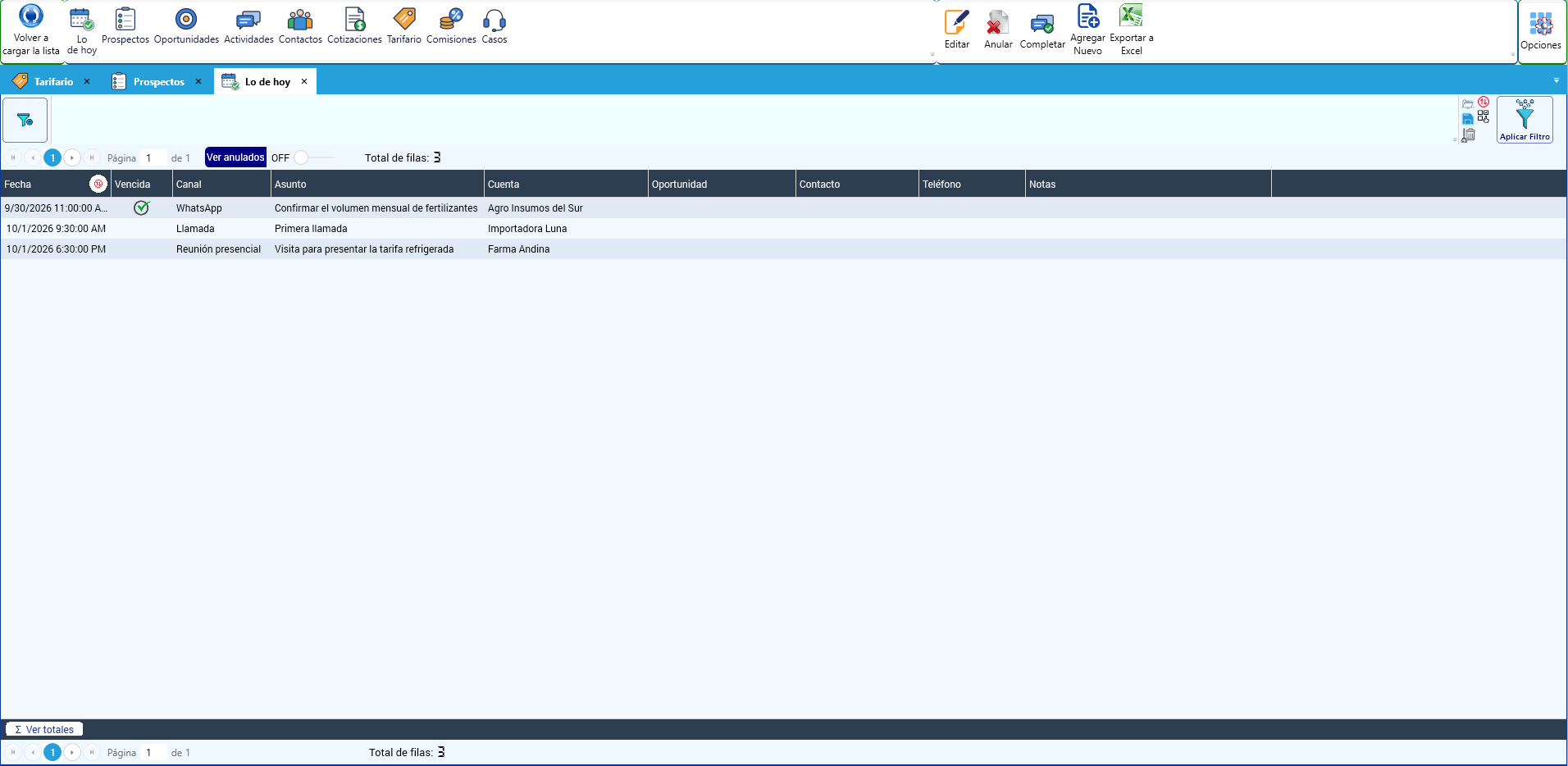Open the Actividades module
This screenshot has height=766, width=1568.
(x=248, y=26)
